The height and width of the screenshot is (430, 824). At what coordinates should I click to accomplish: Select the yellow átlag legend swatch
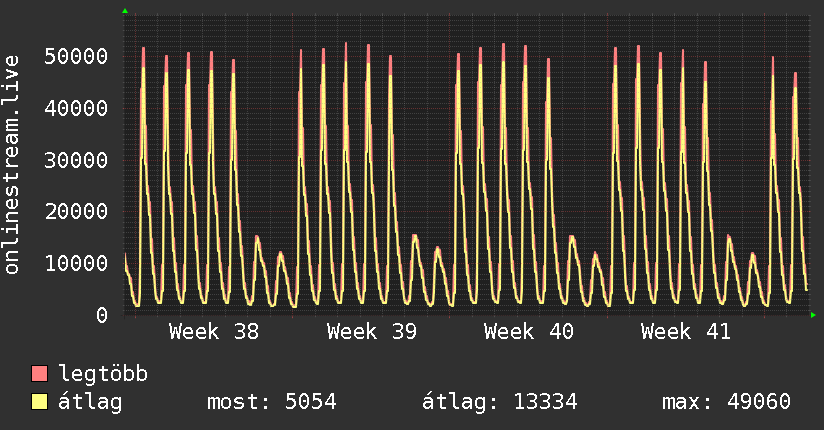click(39, 402)
